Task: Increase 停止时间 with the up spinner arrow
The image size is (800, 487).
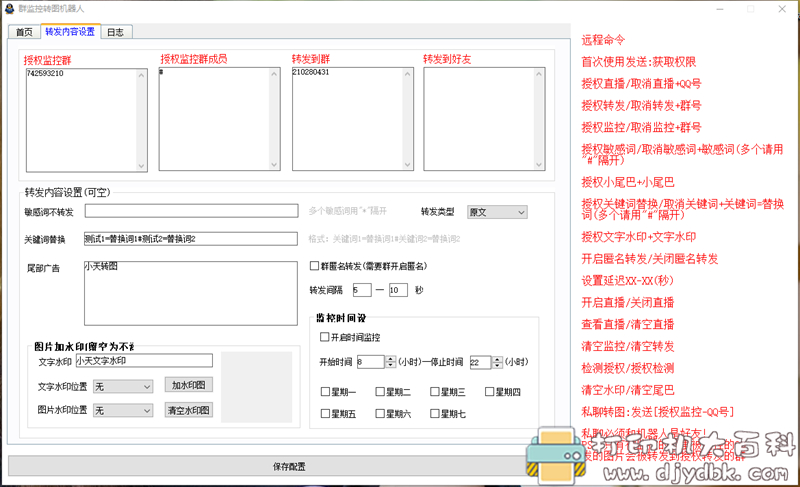Action: tap(497, 359)
